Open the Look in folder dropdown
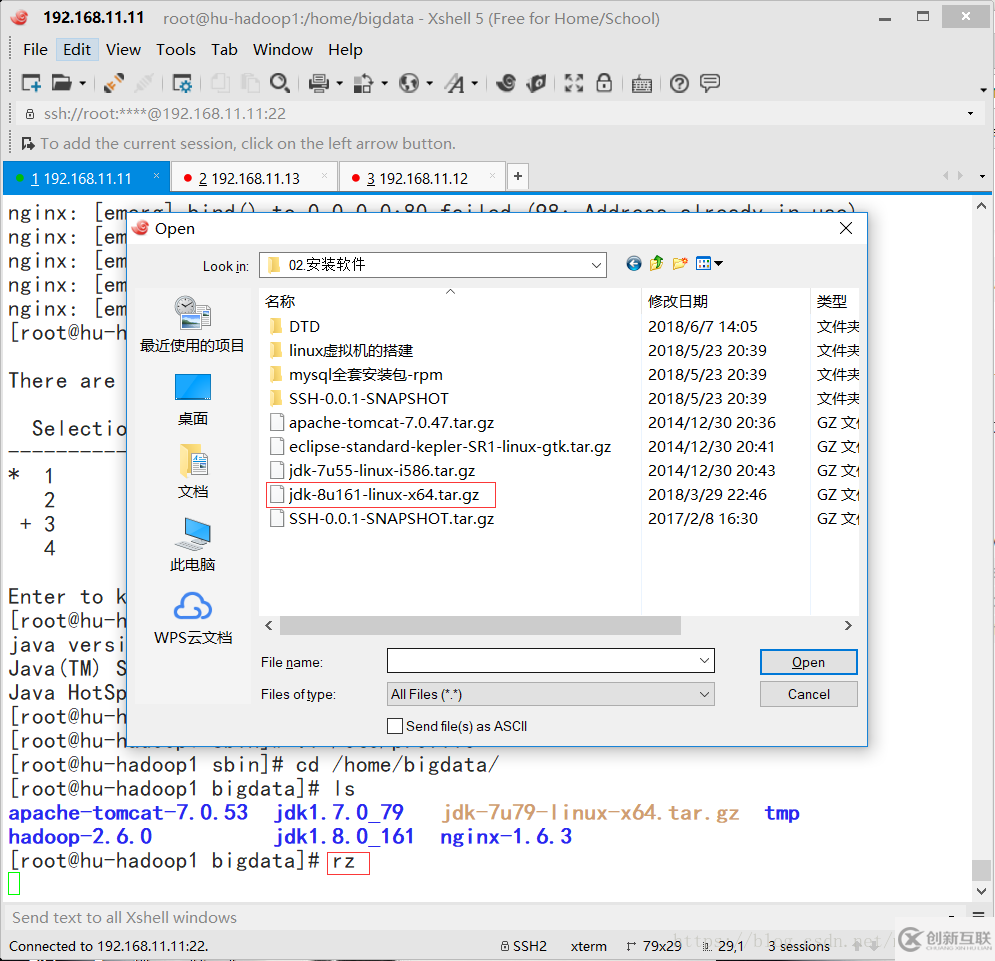995x961 pixels. [598, 264]
